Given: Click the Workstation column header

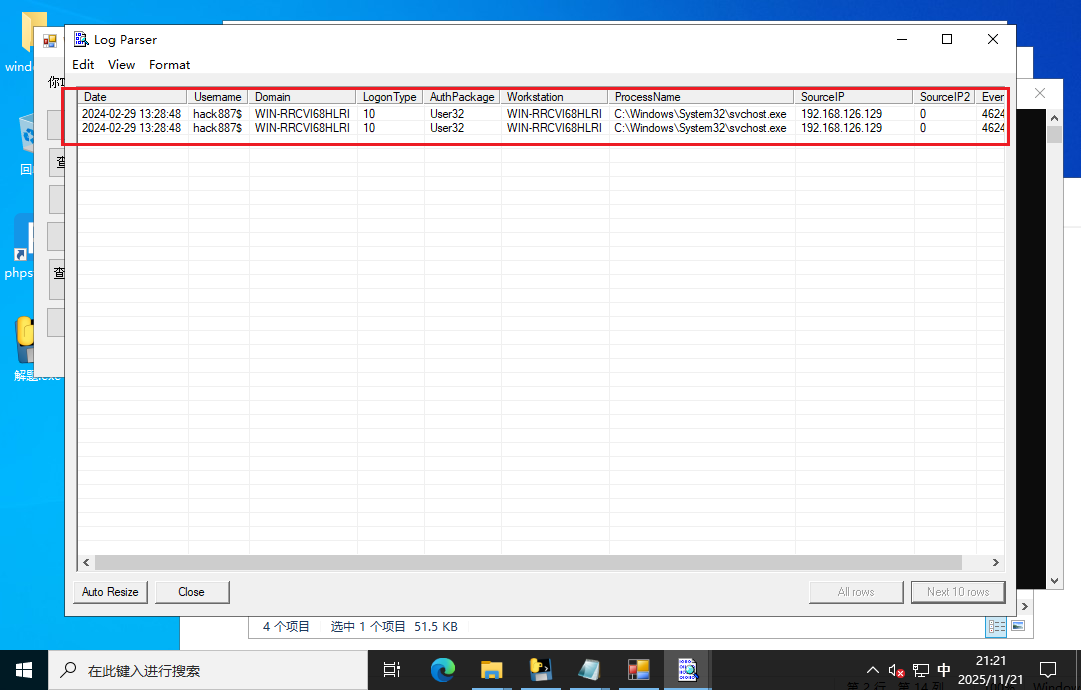Looking at the screenshot, I should (x=554, y=97).
